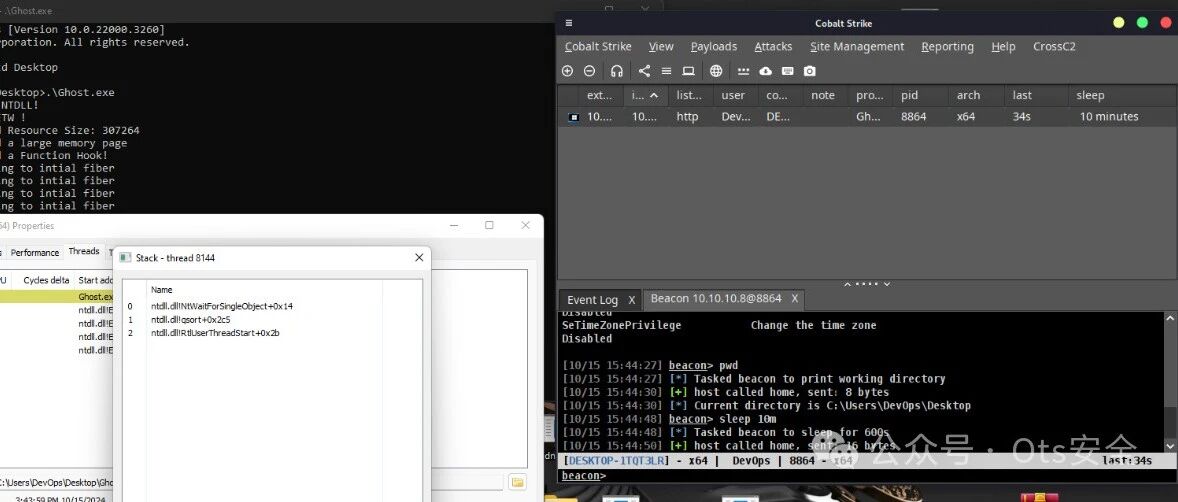Click pid cell 8864 in session table

(914, 116)
